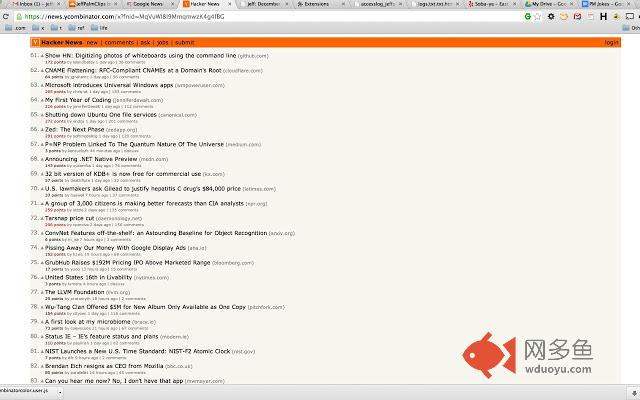Upvote arrow for Show HN whiteboards story
The image size is (640, 400).
pos(42,56)
